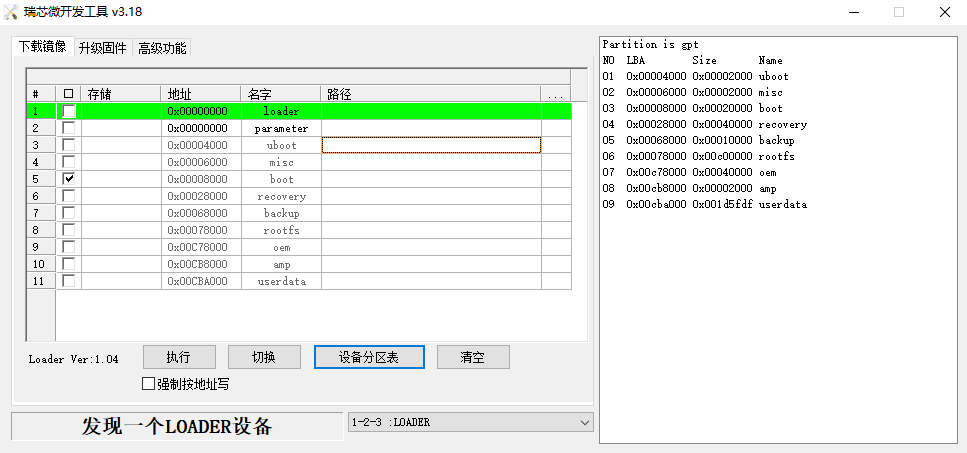
Task: Click the 路径 column header
Action: click(x=431, y=94)
